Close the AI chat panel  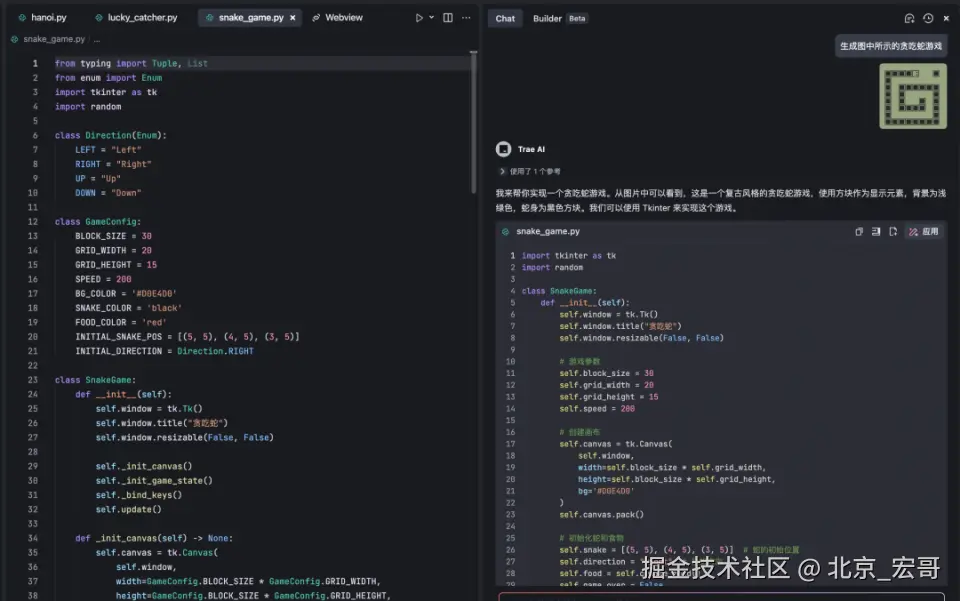947,18
